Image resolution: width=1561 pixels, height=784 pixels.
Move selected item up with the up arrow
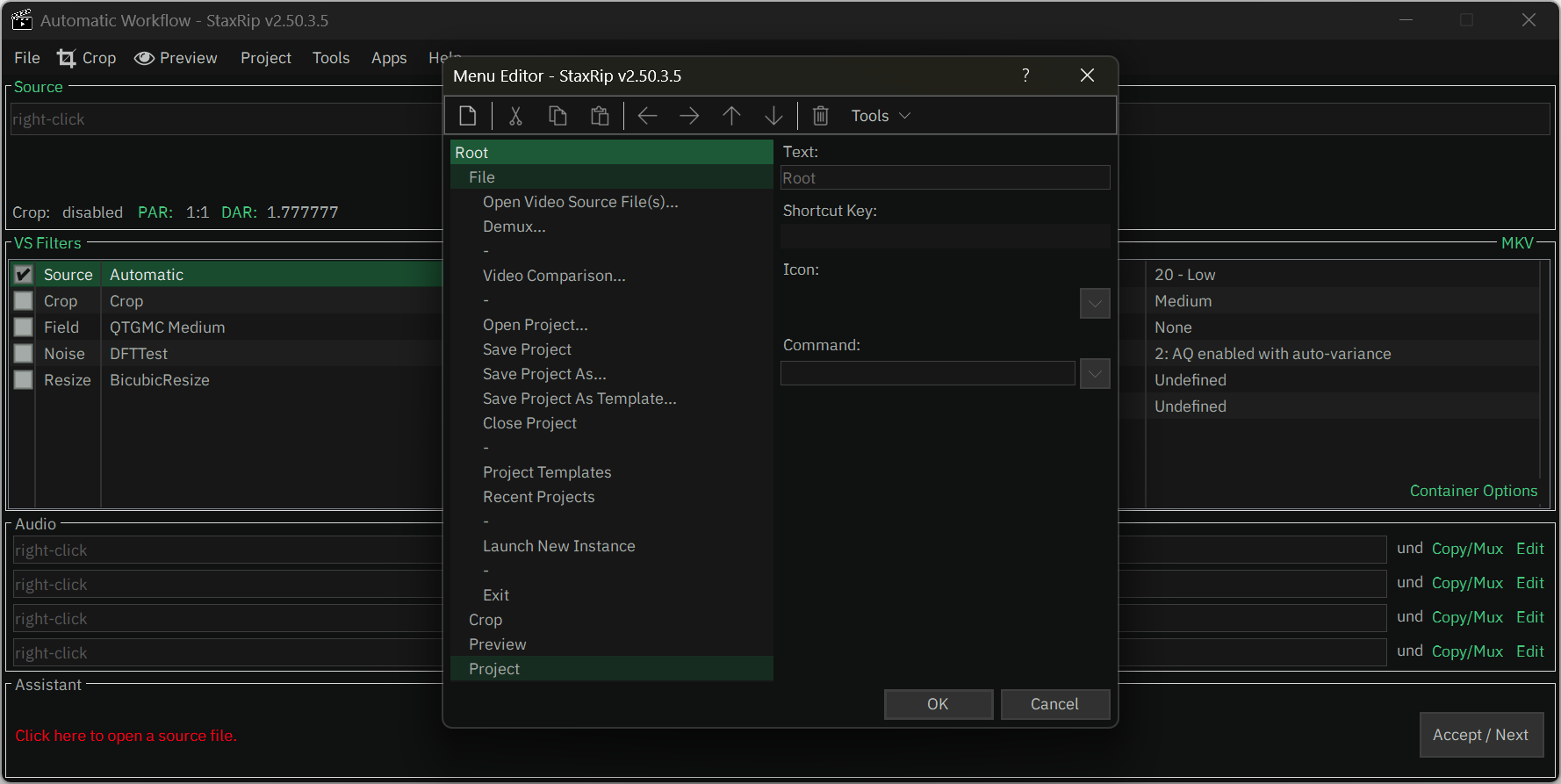click(731, 116)
